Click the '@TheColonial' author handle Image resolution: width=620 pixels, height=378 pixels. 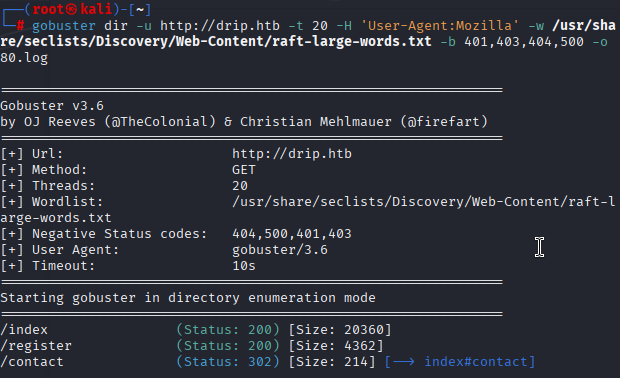(160, 122)
